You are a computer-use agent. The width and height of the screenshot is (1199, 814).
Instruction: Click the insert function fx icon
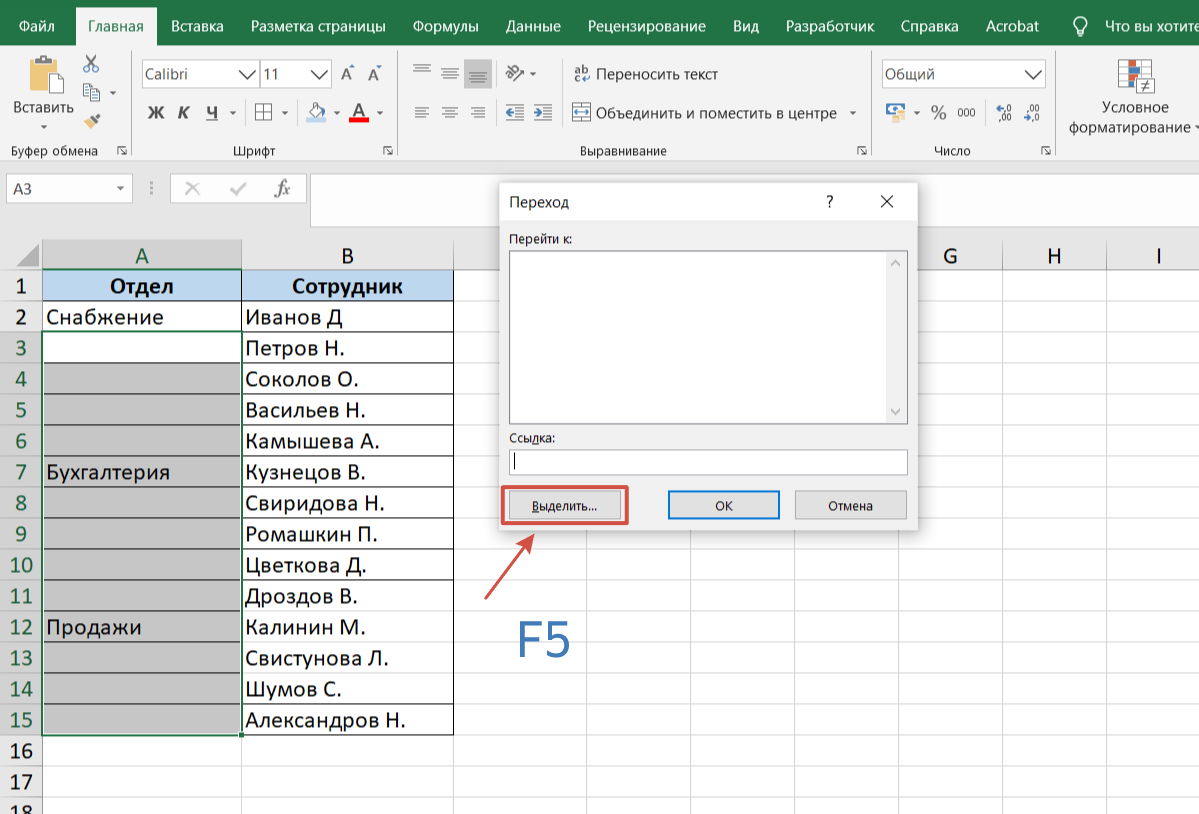tap(282, 188)
